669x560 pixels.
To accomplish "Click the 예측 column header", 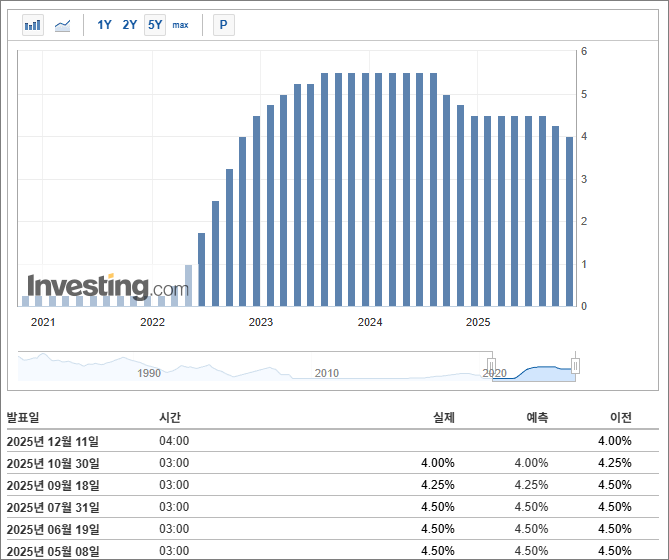I will click(536, 417).
